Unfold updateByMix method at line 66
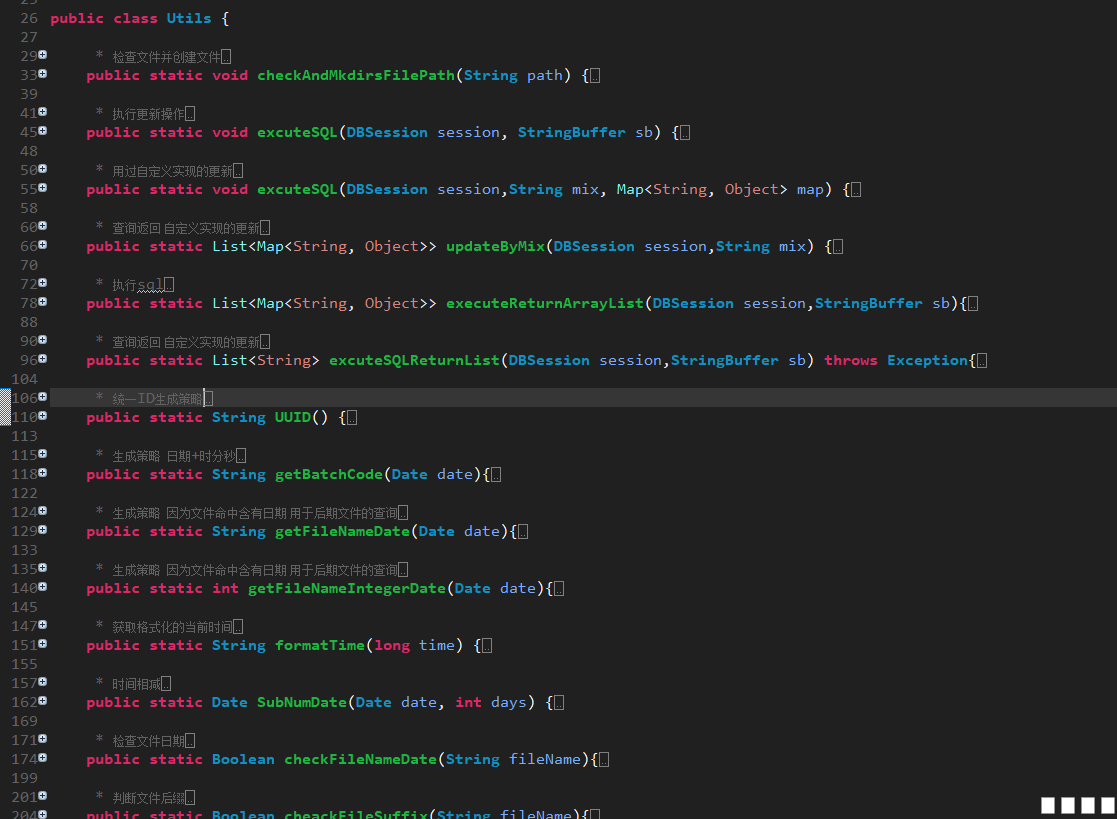Viewport: 1117px width, 819px height. pos(43,246)
